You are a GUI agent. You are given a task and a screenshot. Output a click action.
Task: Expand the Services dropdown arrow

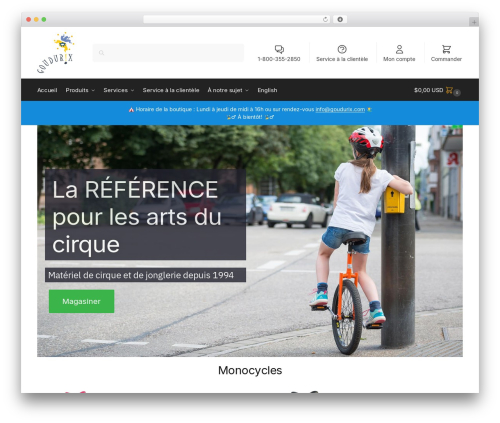click(132, 90)
